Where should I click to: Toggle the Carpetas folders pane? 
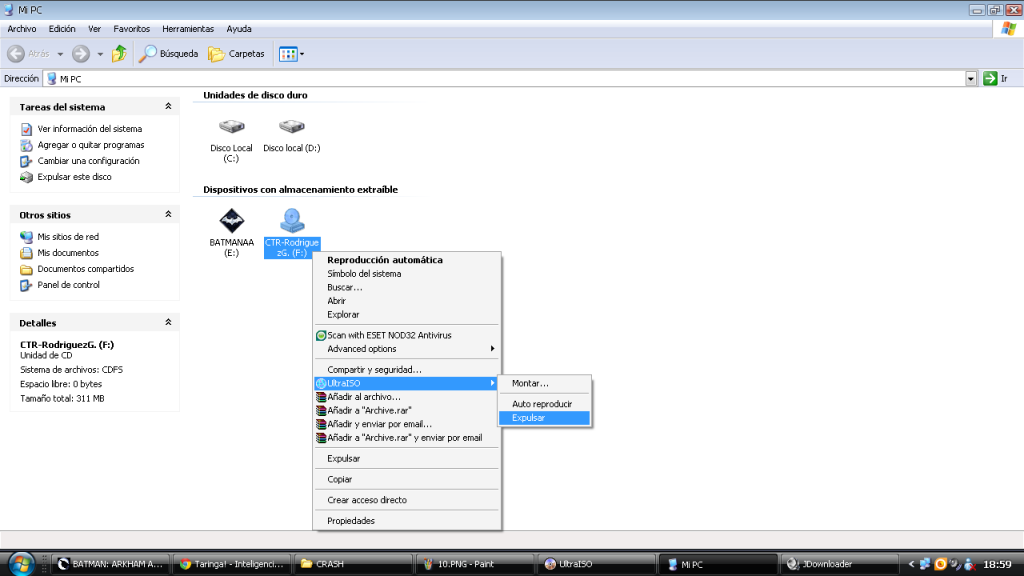click(236, 54)
